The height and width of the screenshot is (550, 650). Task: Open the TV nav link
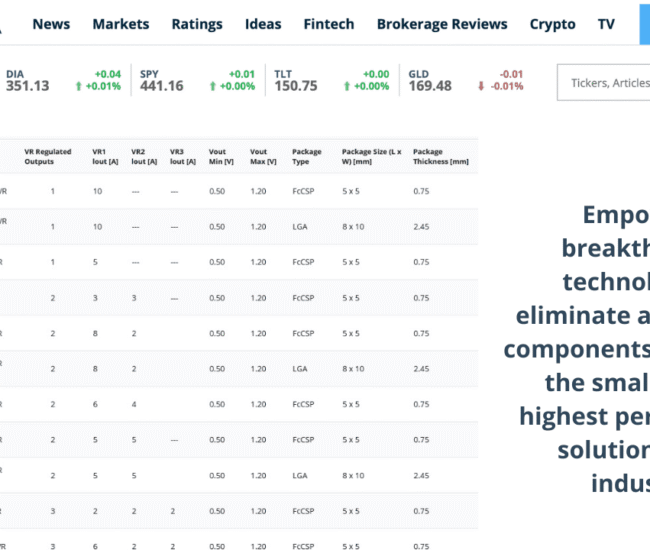point(606,24)
